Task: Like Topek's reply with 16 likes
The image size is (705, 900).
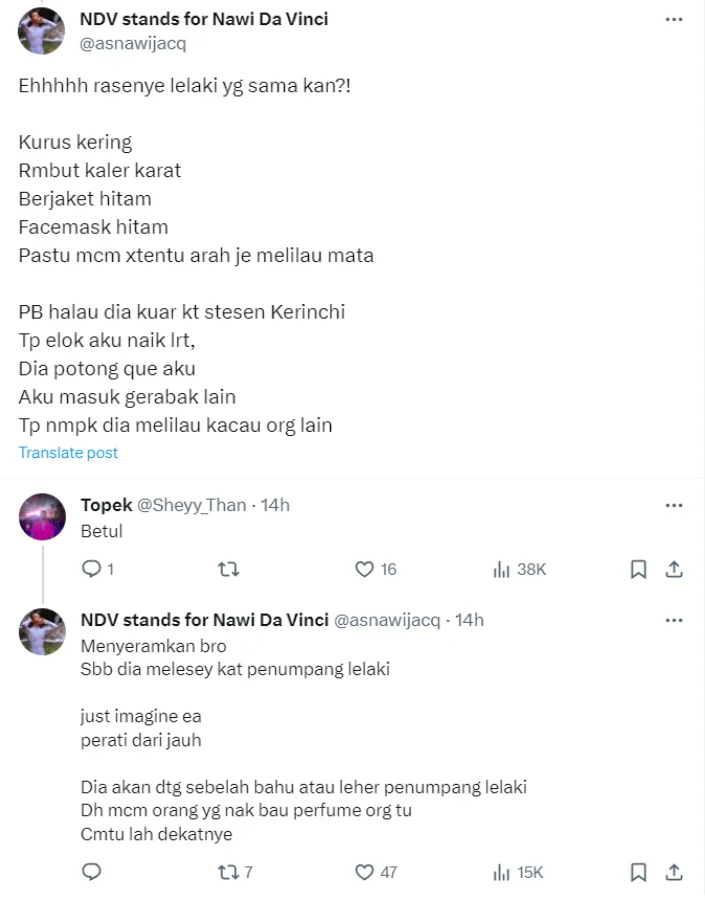Action: coord(365,569)
